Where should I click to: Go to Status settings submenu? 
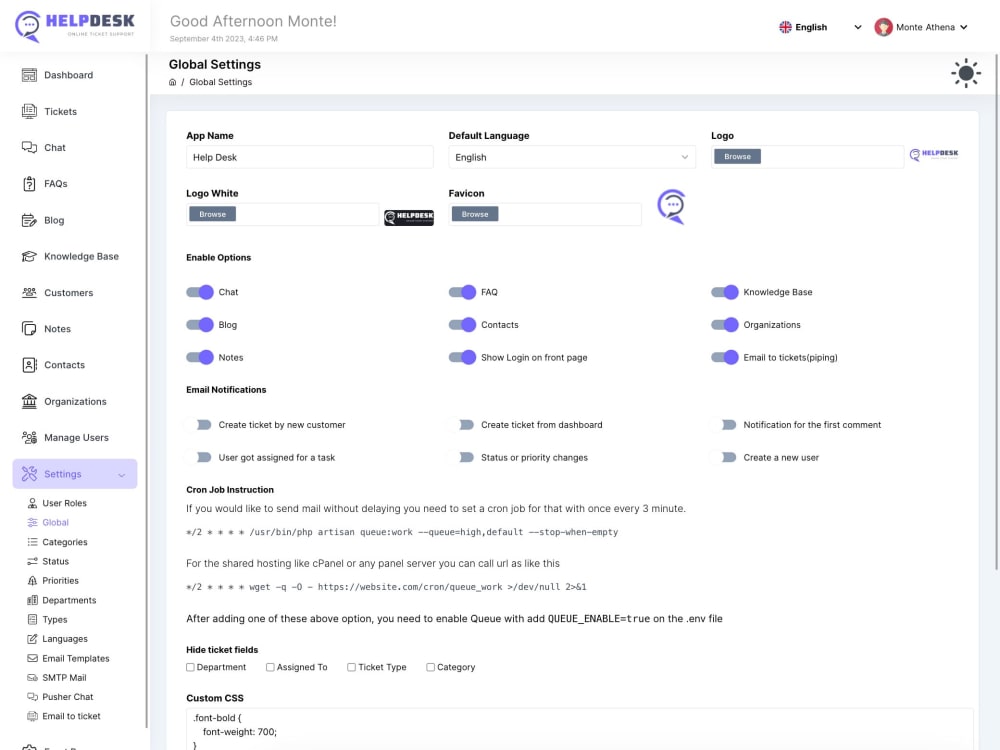[x=55, y=561]
